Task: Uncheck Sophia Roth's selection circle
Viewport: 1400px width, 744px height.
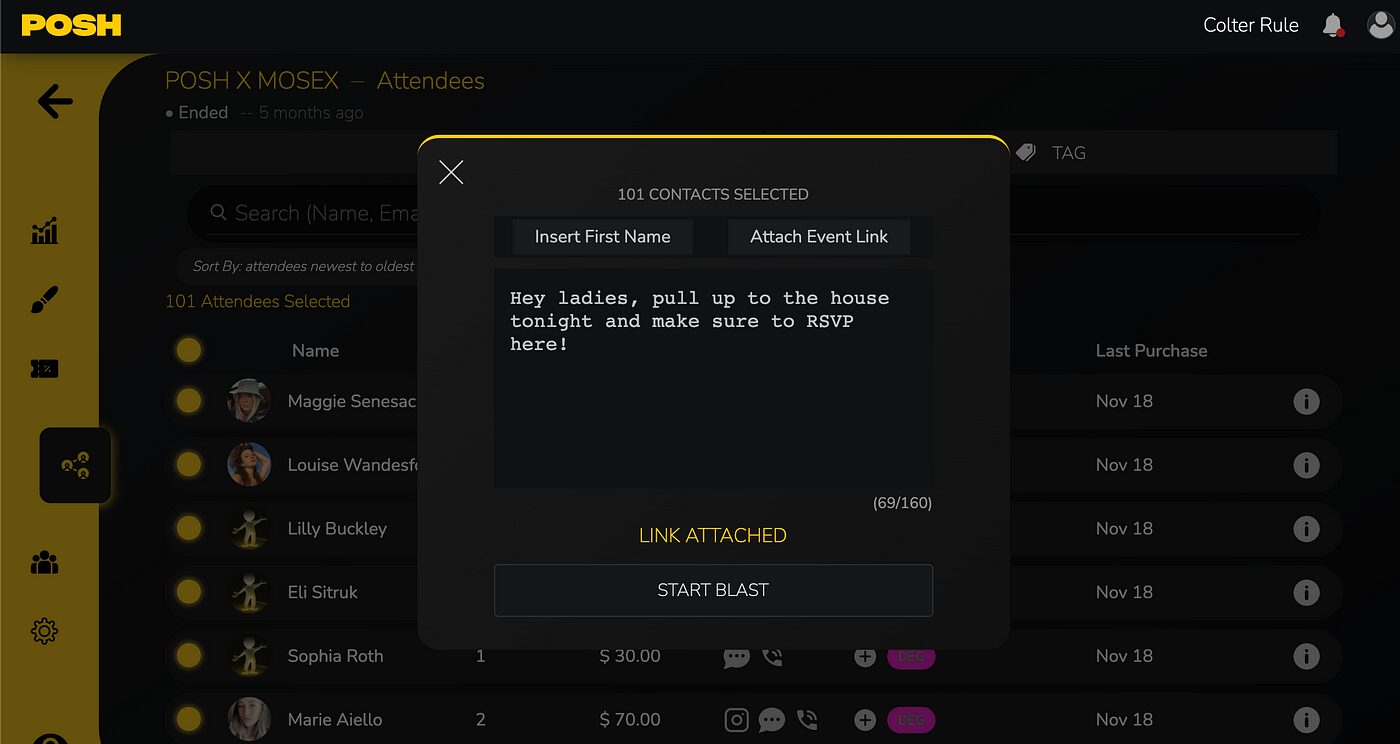Action: click(189, 656)
